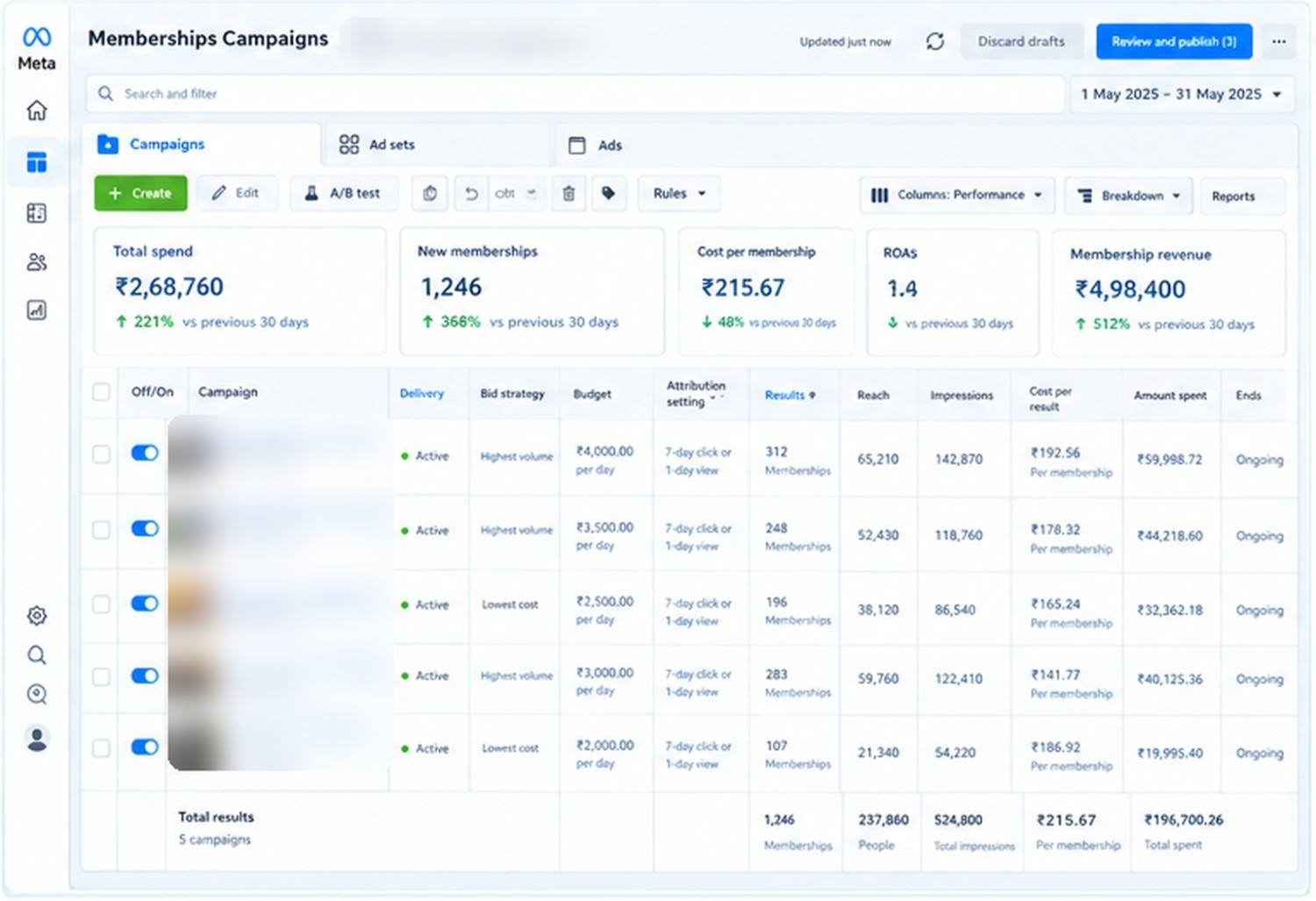The image size is (1316, 901).
Task: Open the Rules dropdown menu
Action: click(679, 194)
